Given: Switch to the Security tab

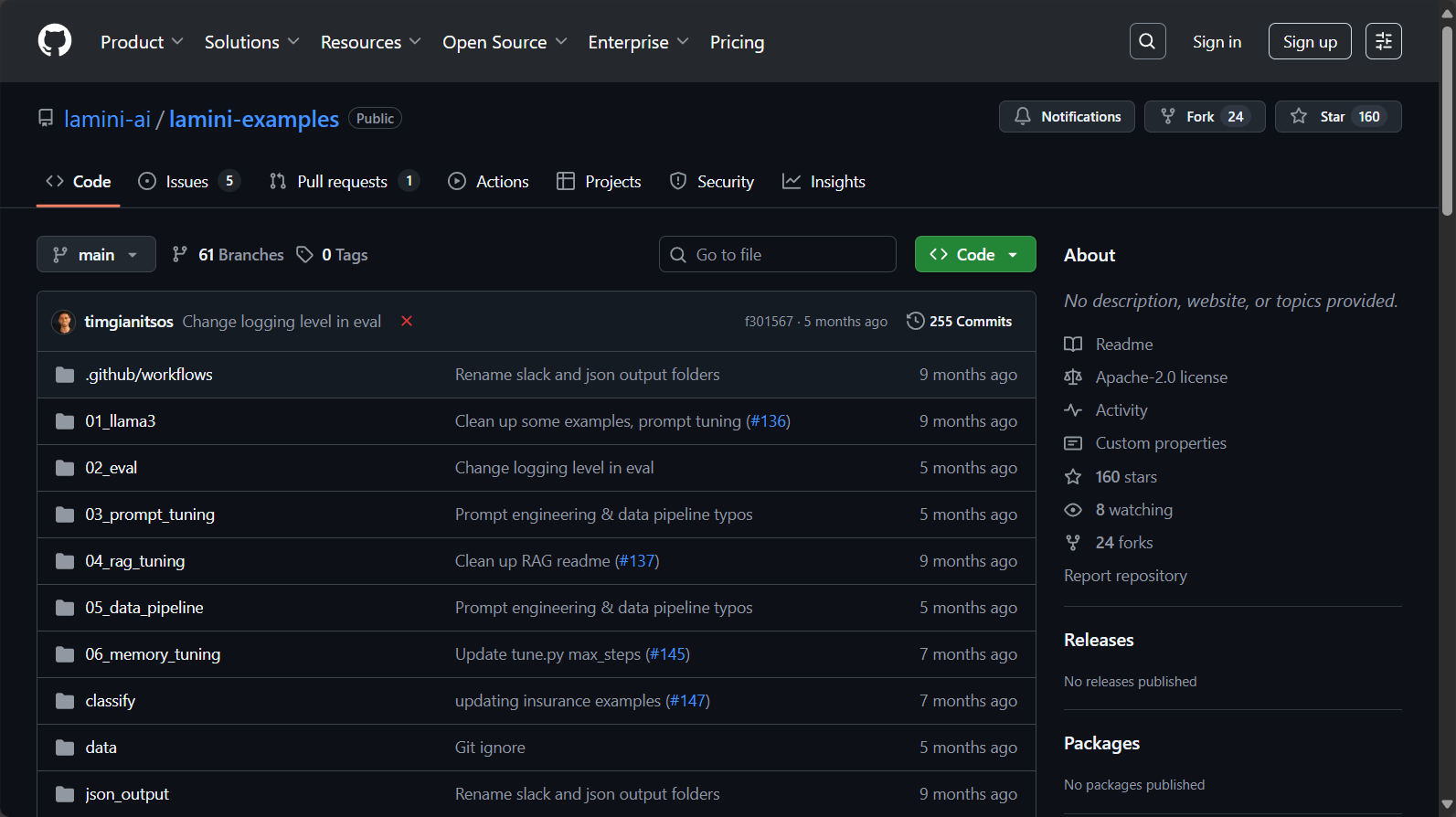Looking at the screenshot, I should coord(712,182).
